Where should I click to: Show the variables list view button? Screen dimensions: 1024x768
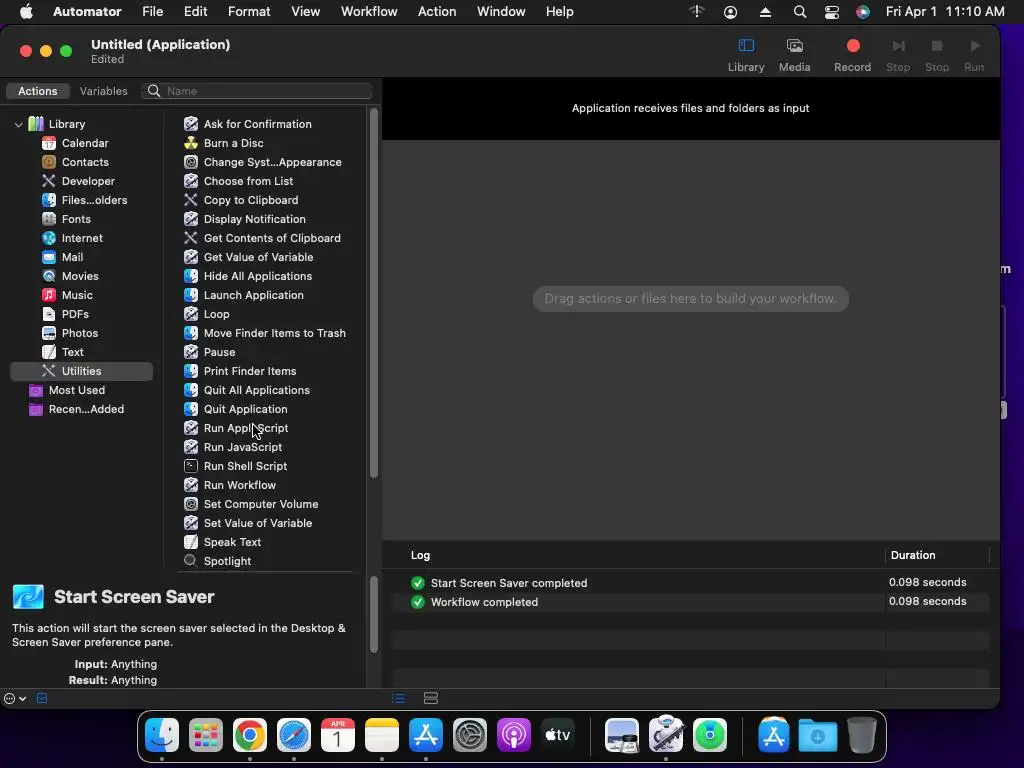coord(431,698)
